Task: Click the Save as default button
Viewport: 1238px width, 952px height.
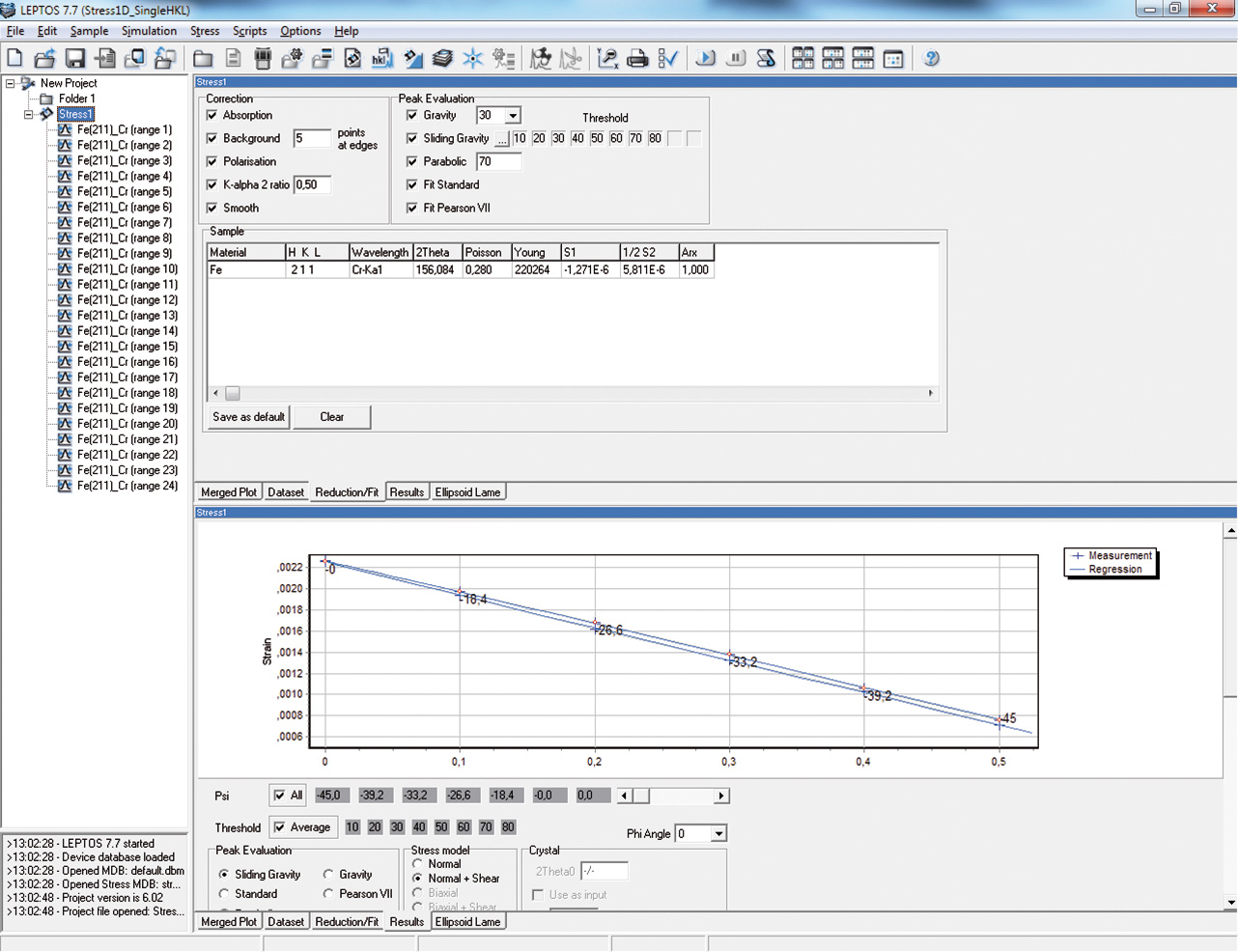Action: 248,417
